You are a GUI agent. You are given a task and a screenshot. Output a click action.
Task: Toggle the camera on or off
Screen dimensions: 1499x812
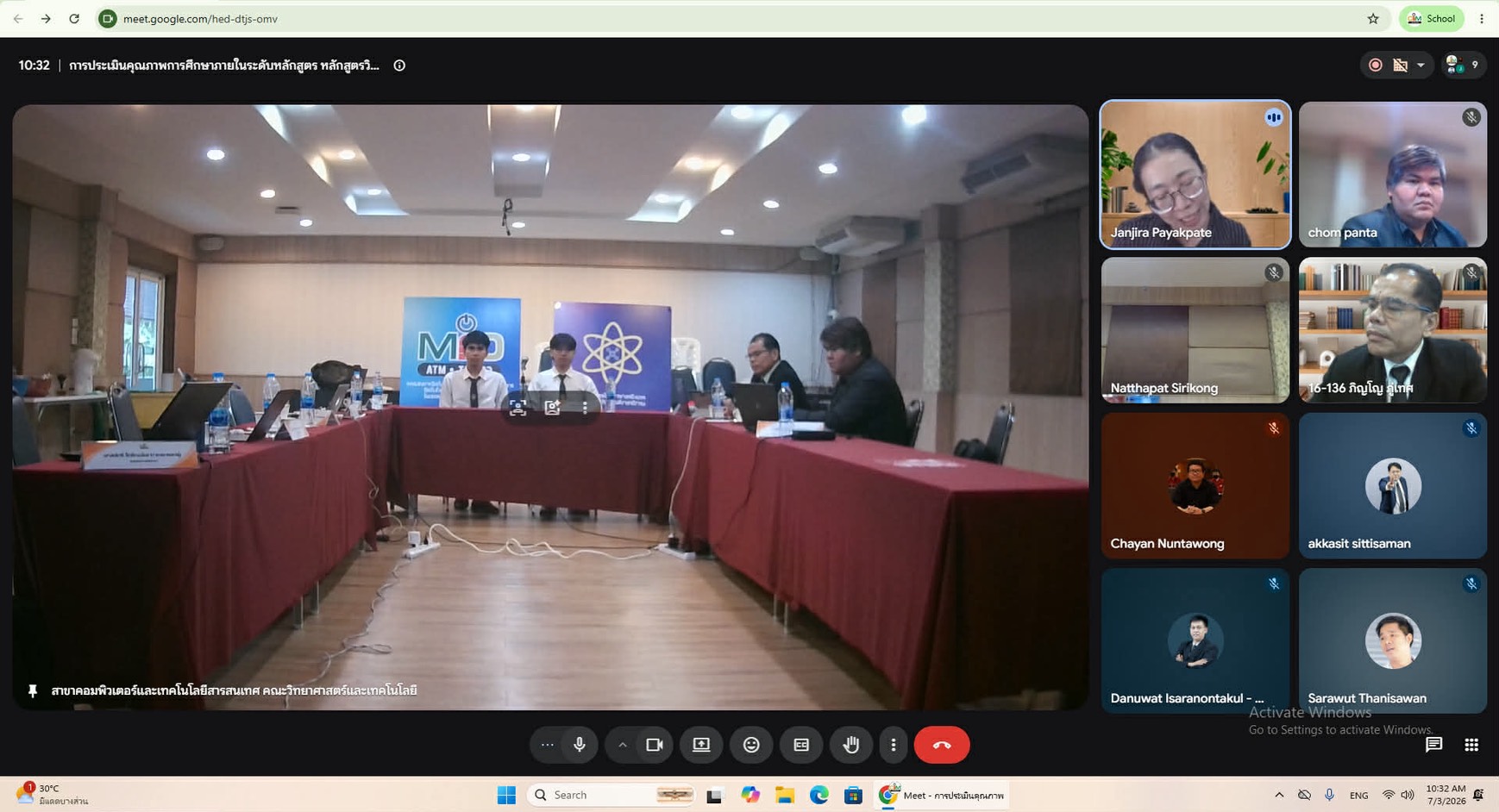(x=655, y=745)
